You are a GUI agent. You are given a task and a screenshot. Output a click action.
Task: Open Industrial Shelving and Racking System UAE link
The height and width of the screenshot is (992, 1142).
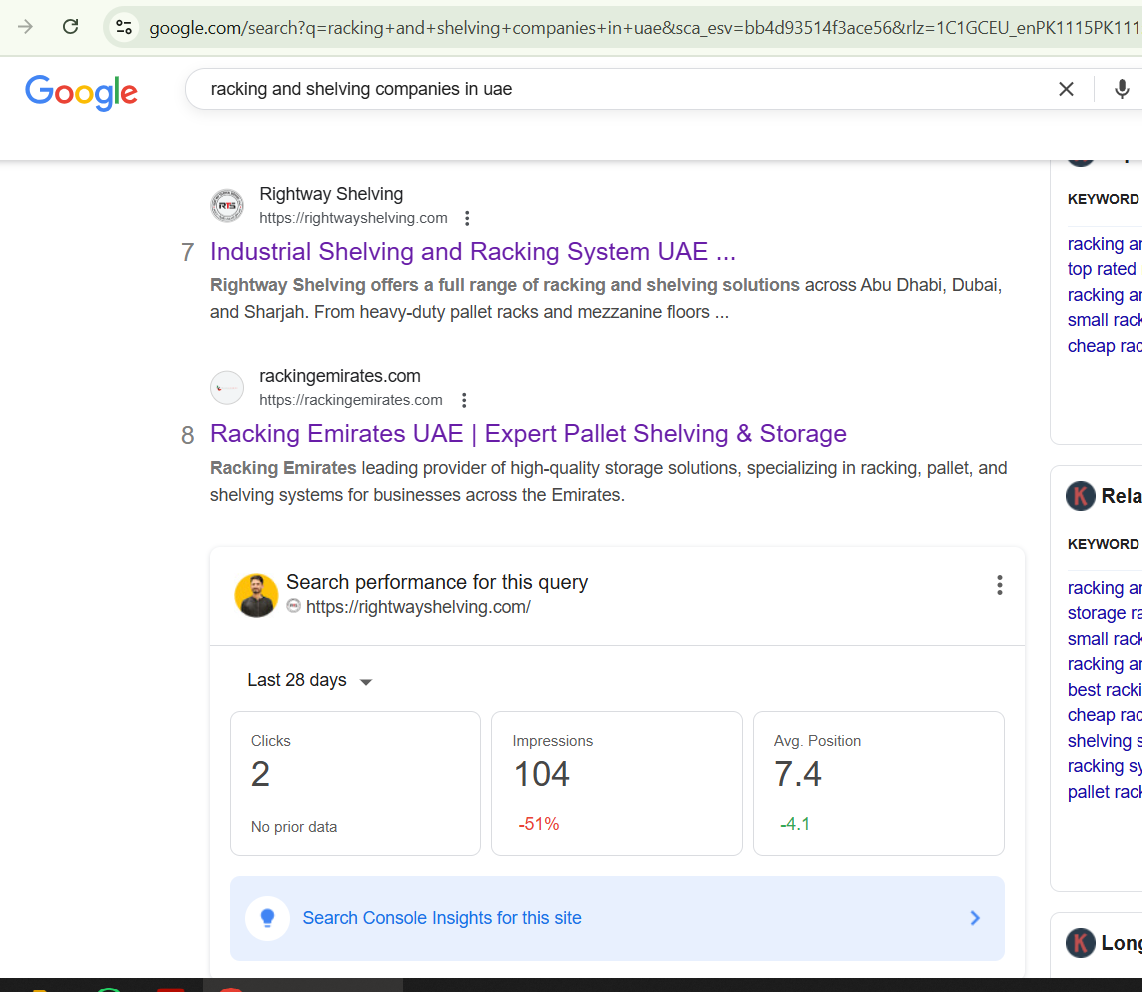pyautogui.click(x=472, y=251)
